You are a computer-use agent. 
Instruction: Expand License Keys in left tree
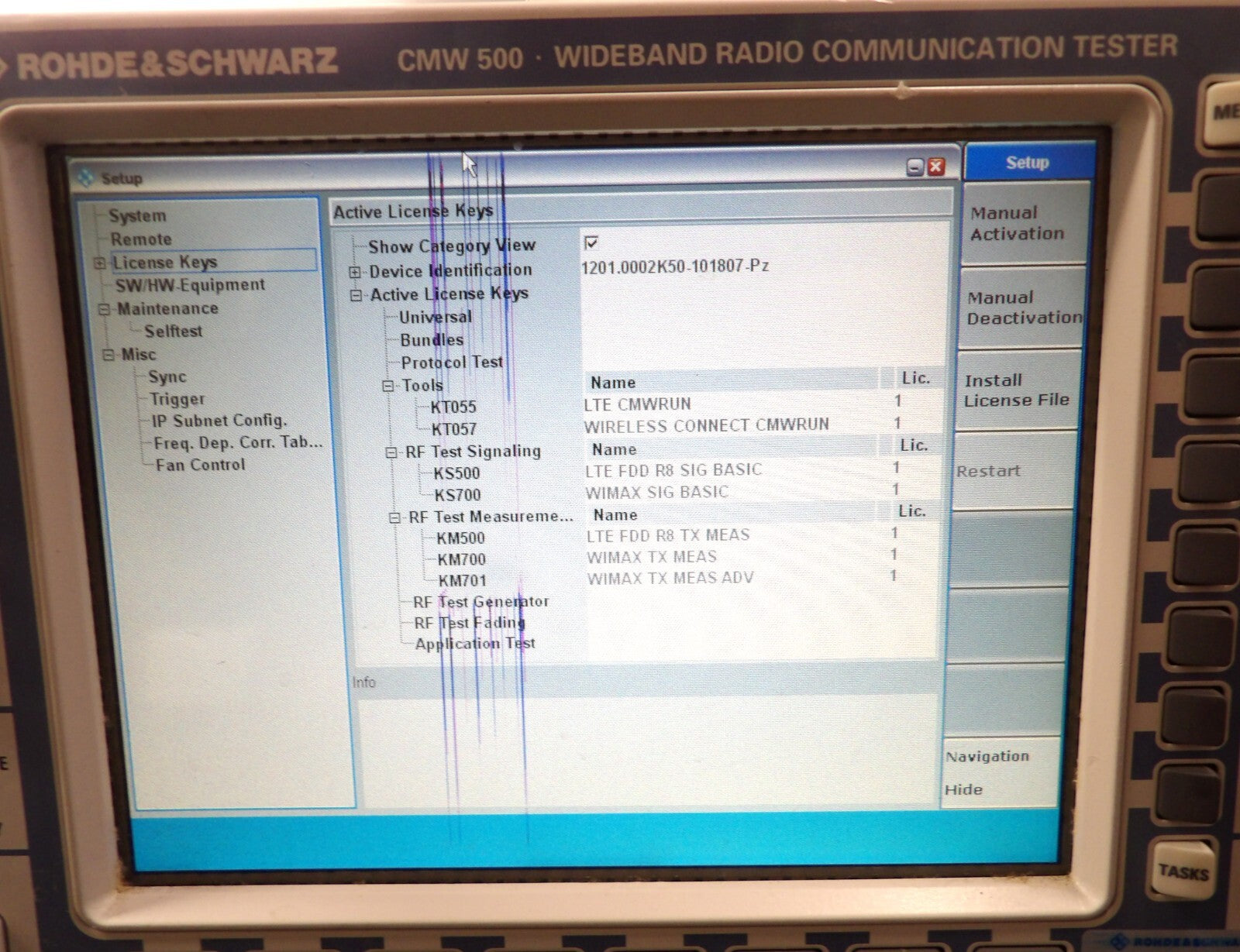(100, 263)
